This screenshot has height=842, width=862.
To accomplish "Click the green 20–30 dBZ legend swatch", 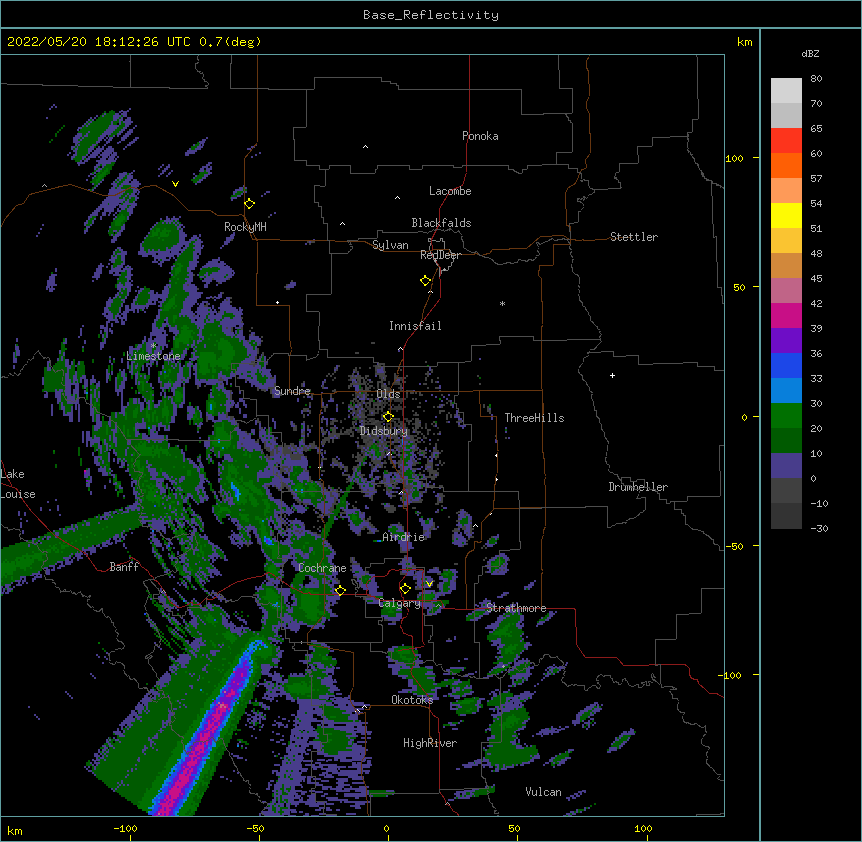I will pyautogui.click(x=786, y=416).
